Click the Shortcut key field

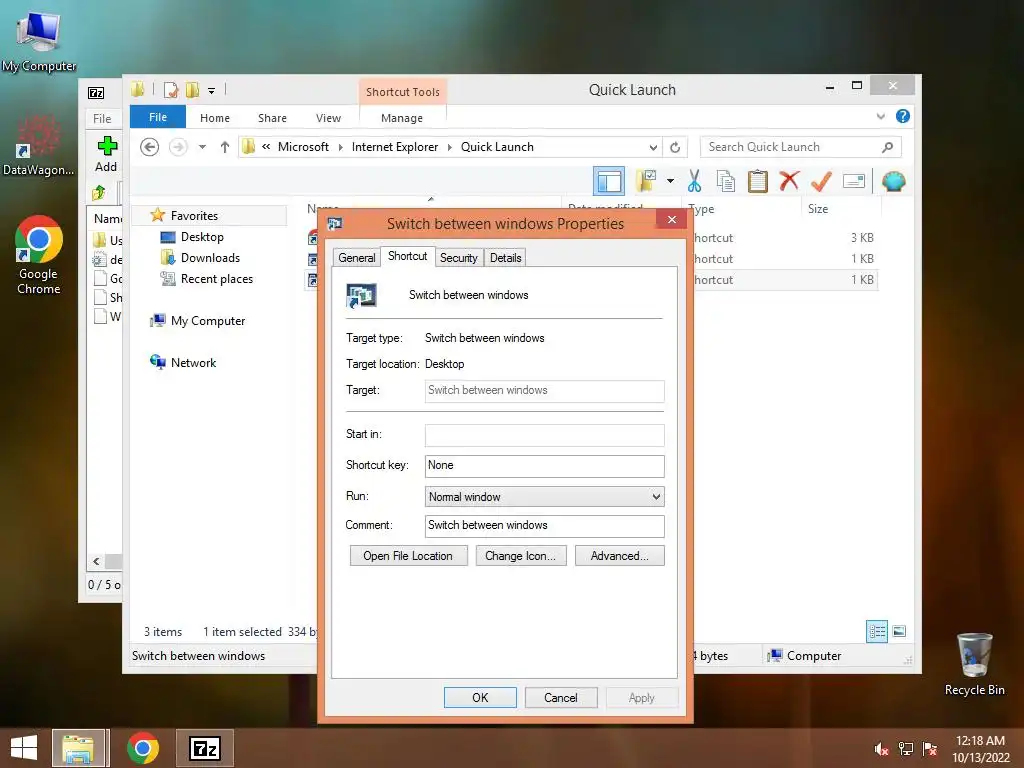(544, 466)
